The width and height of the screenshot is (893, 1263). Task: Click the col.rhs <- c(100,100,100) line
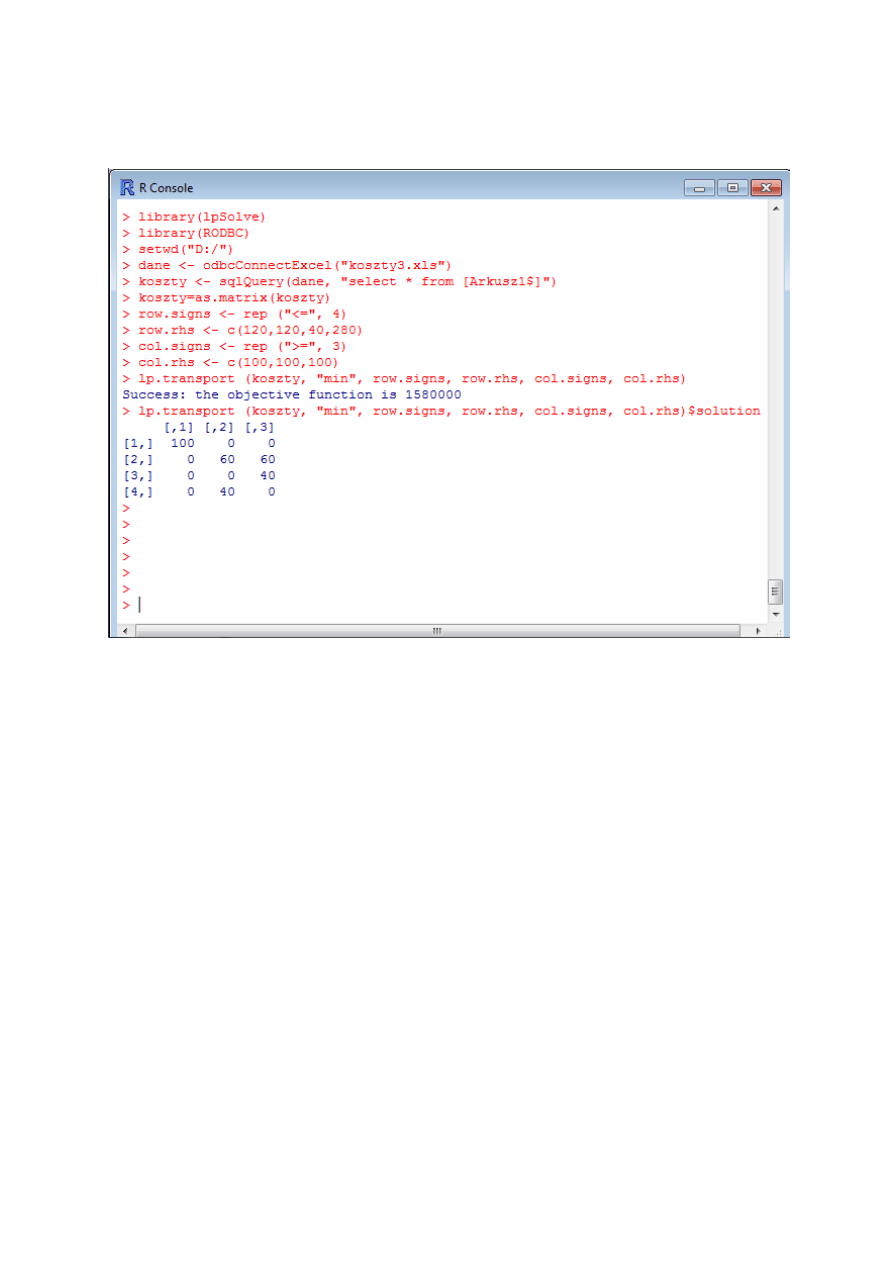click(x=238, y=362)
